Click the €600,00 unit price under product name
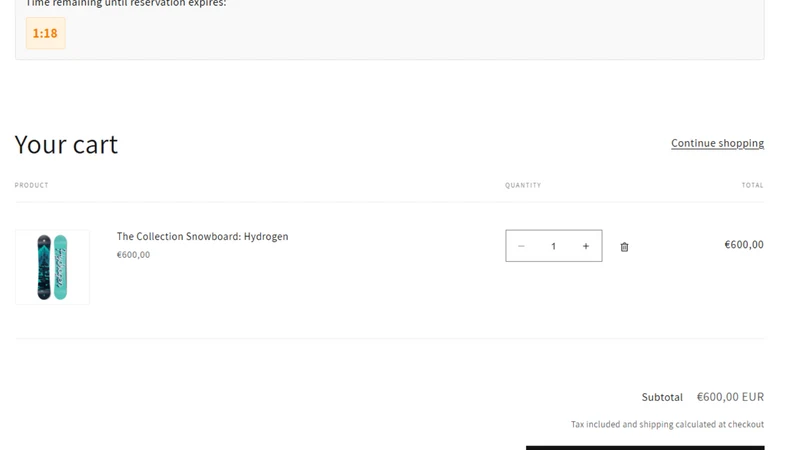 tap(134, 255)
